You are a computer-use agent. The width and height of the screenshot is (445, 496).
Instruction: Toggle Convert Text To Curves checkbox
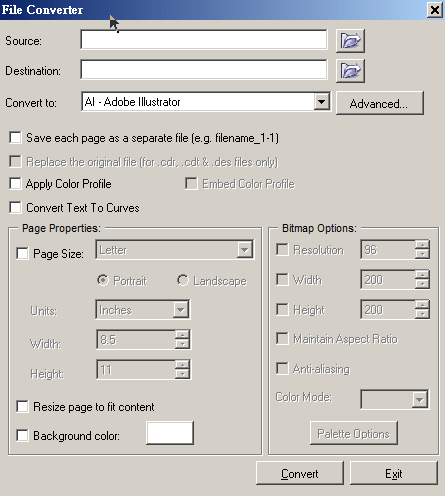pyautogui.click(x=15, y=207)
